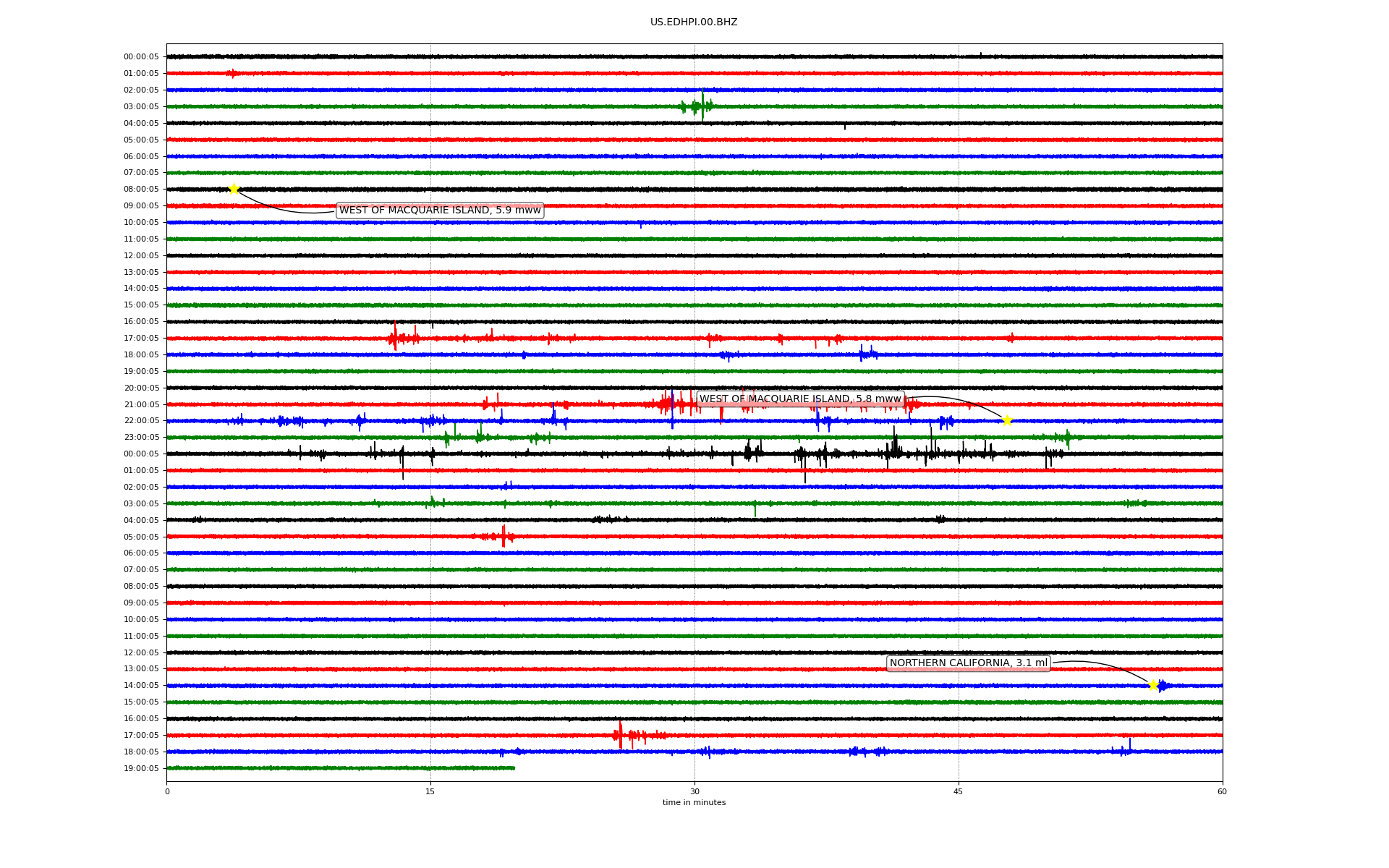This screenshot has height=868, width=1389.
Task: Click the yellow star on the 08:00:05 trace
Action: click(x=234, y=189)
